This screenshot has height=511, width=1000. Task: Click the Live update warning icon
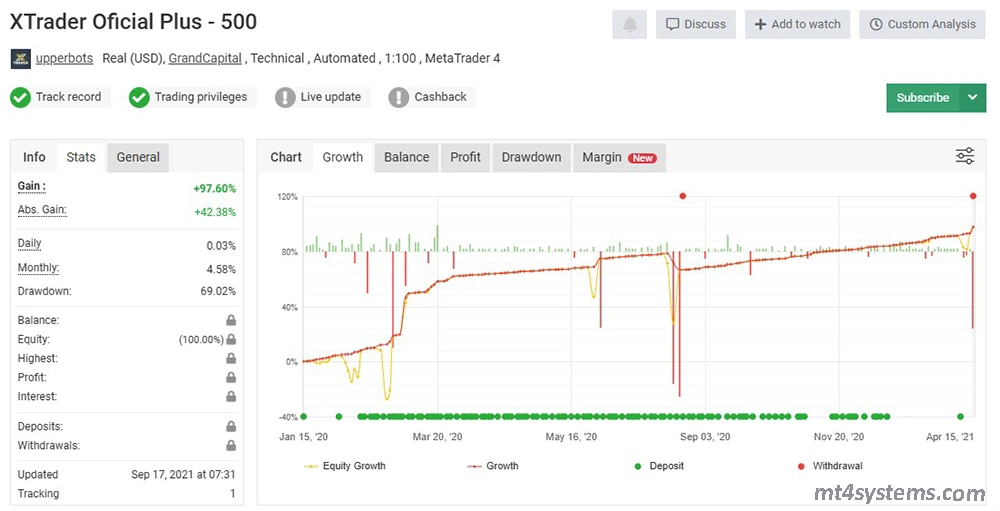point(285,98)
